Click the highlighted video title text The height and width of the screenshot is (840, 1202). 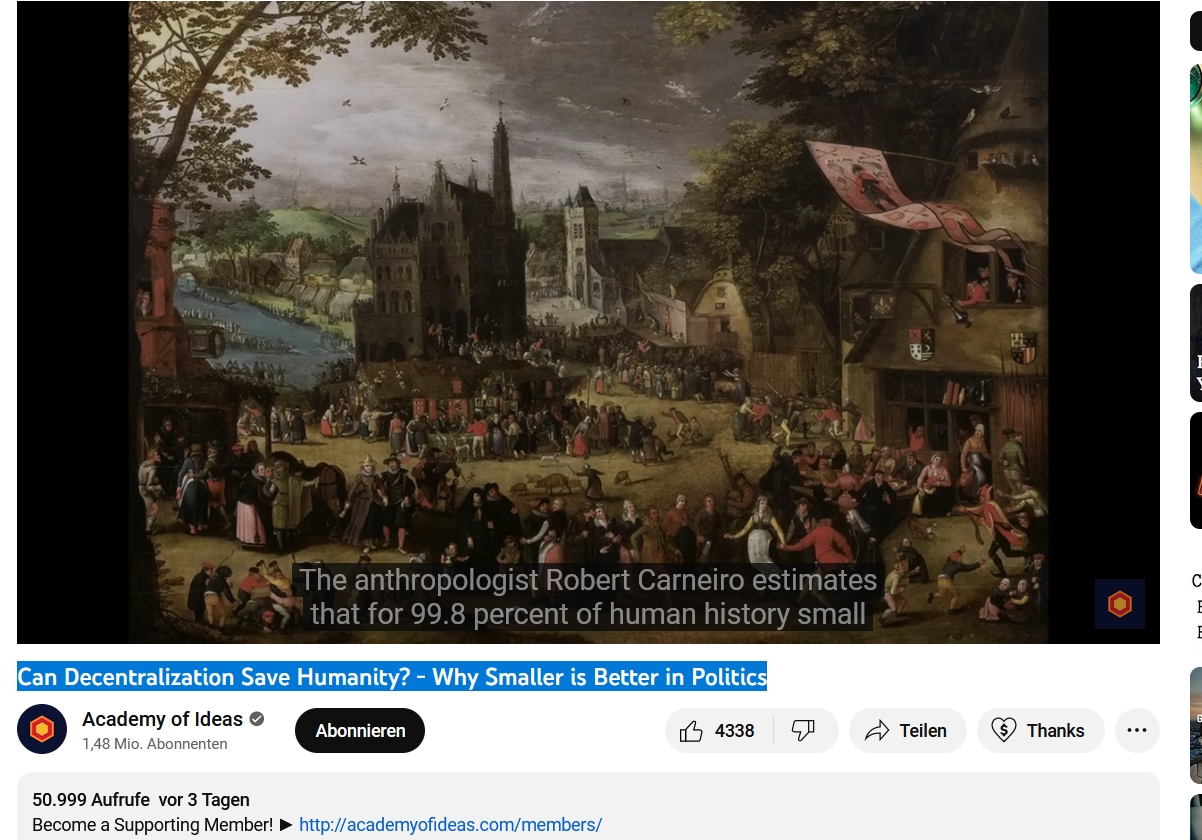pyautogui.click(x=392, y=677)
